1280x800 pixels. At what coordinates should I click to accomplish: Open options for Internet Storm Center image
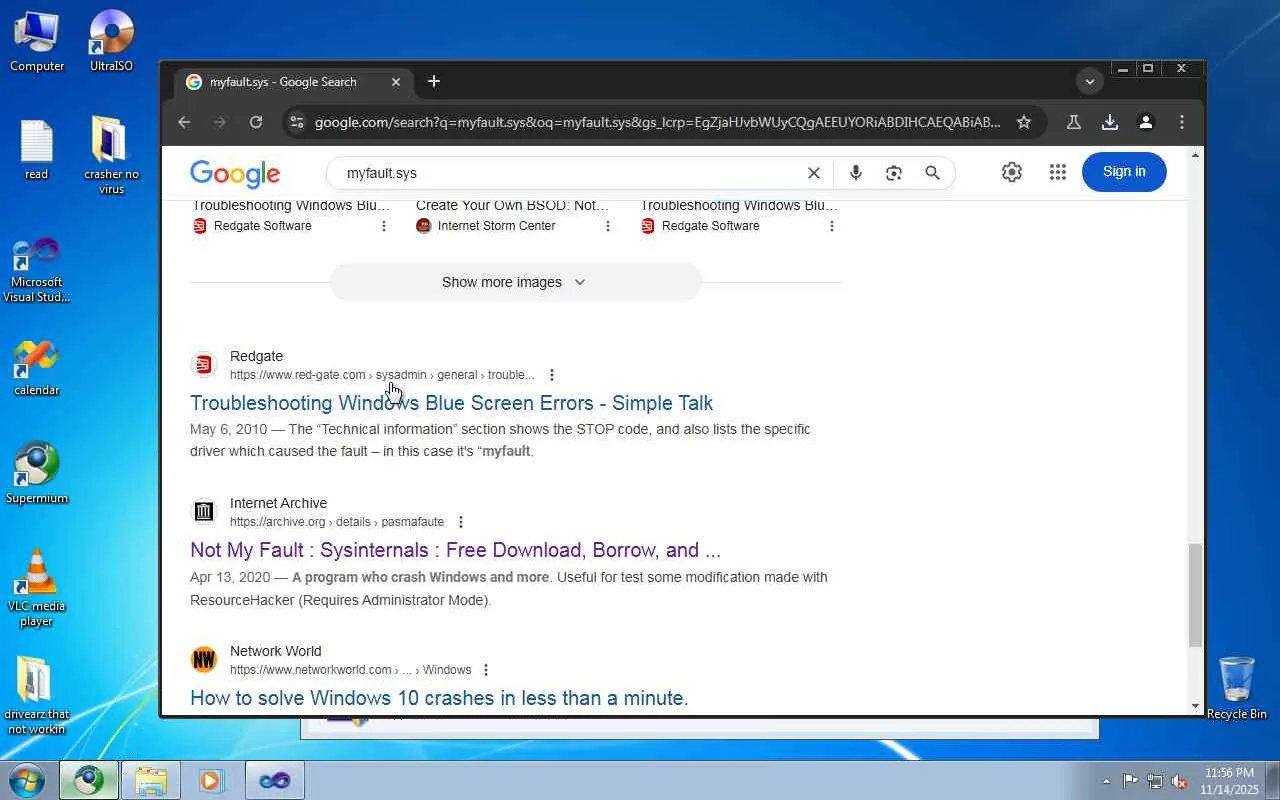pyautogui.click(x=607, y=226)
